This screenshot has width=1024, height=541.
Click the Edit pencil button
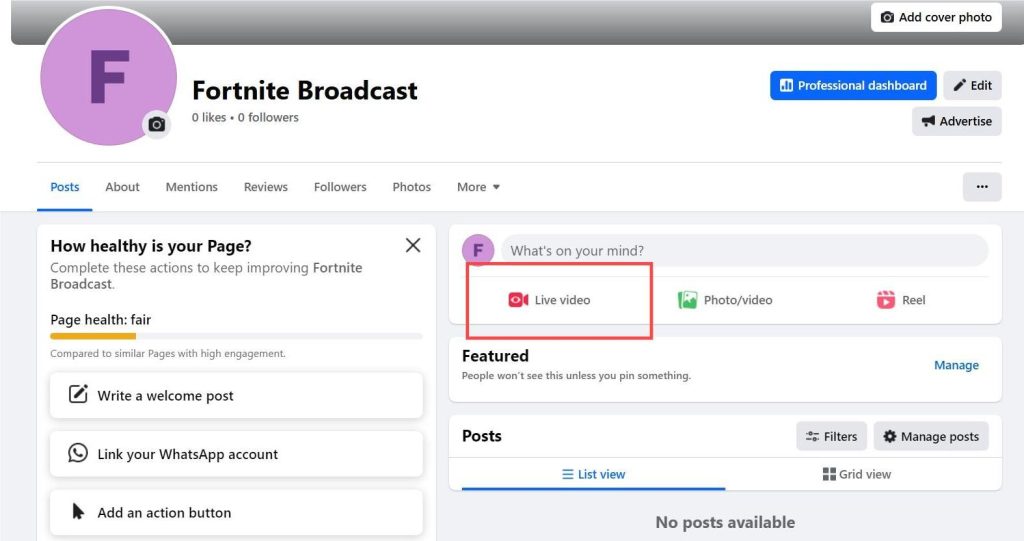point(972,86)
